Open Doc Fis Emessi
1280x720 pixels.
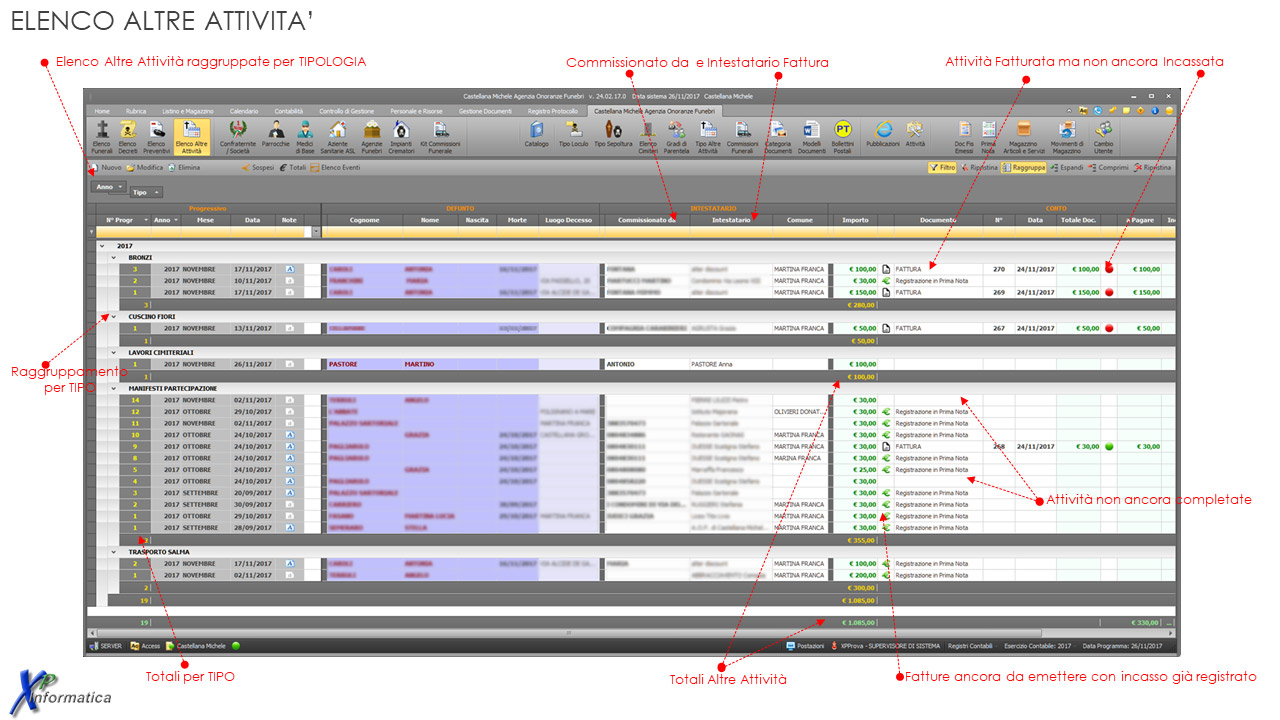point(964,137)
